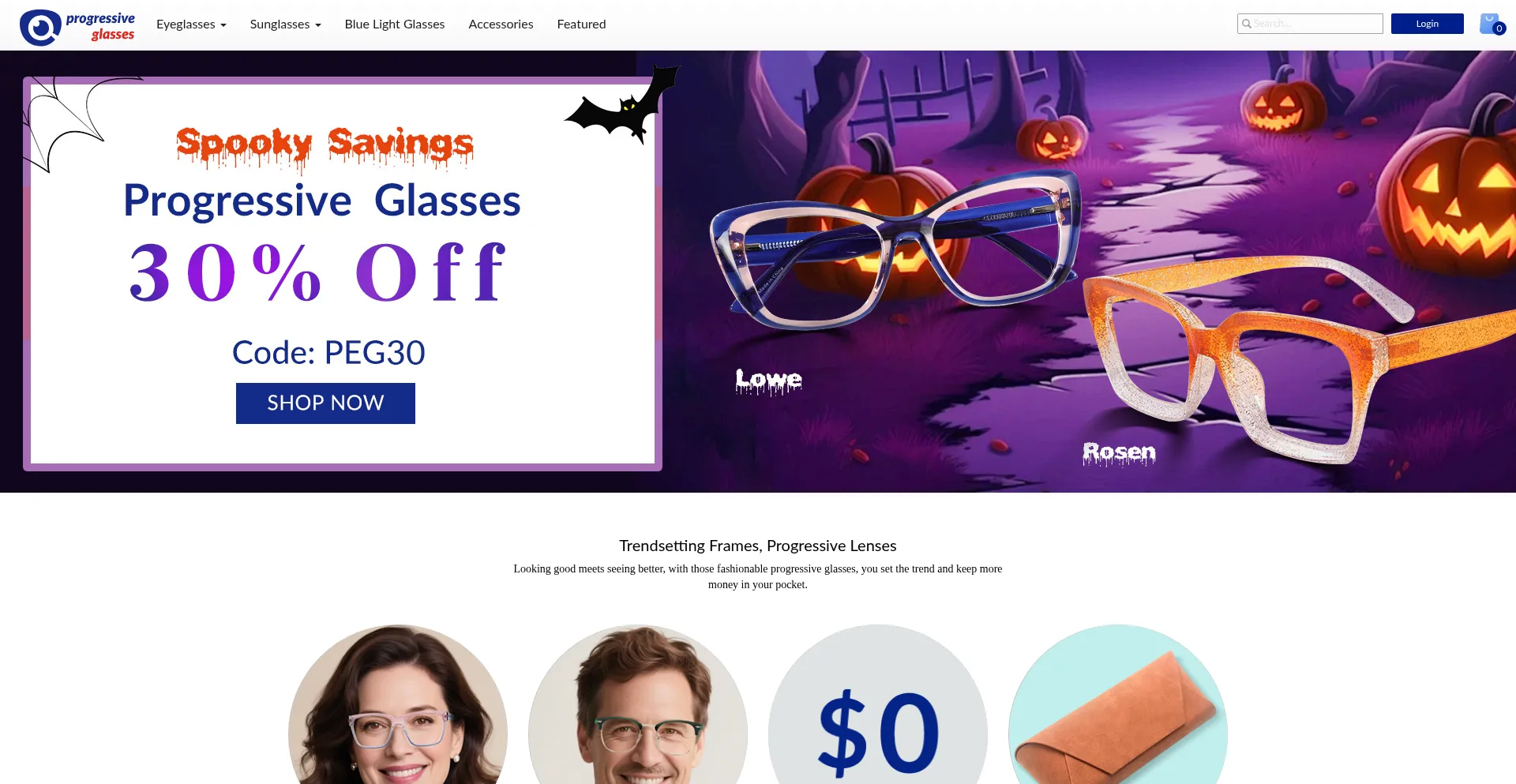Click the Progressive Glasses logo
The width and height of the screenshot is (1516, 784).
pos(77,28)
